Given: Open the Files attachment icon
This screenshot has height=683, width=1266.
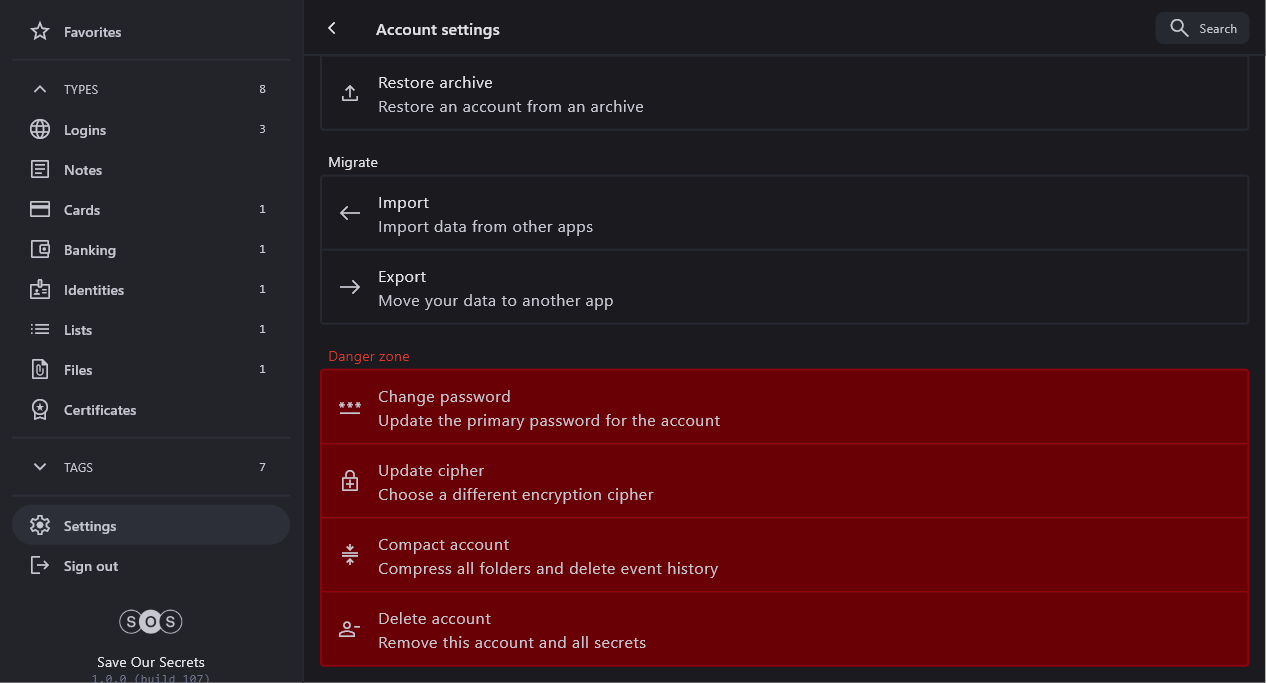Looking at the screenshot, I should (40, 370).
